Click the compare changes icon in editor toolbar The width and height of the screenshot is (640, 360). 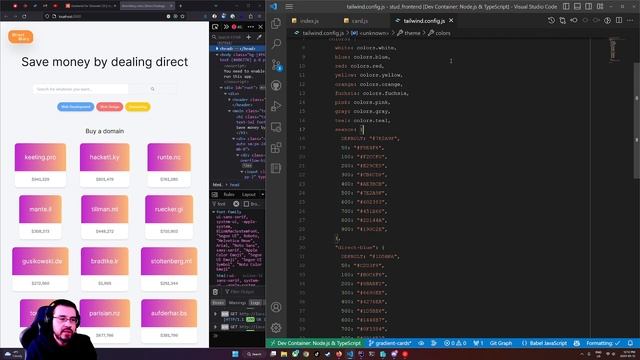tap(563, 20)
